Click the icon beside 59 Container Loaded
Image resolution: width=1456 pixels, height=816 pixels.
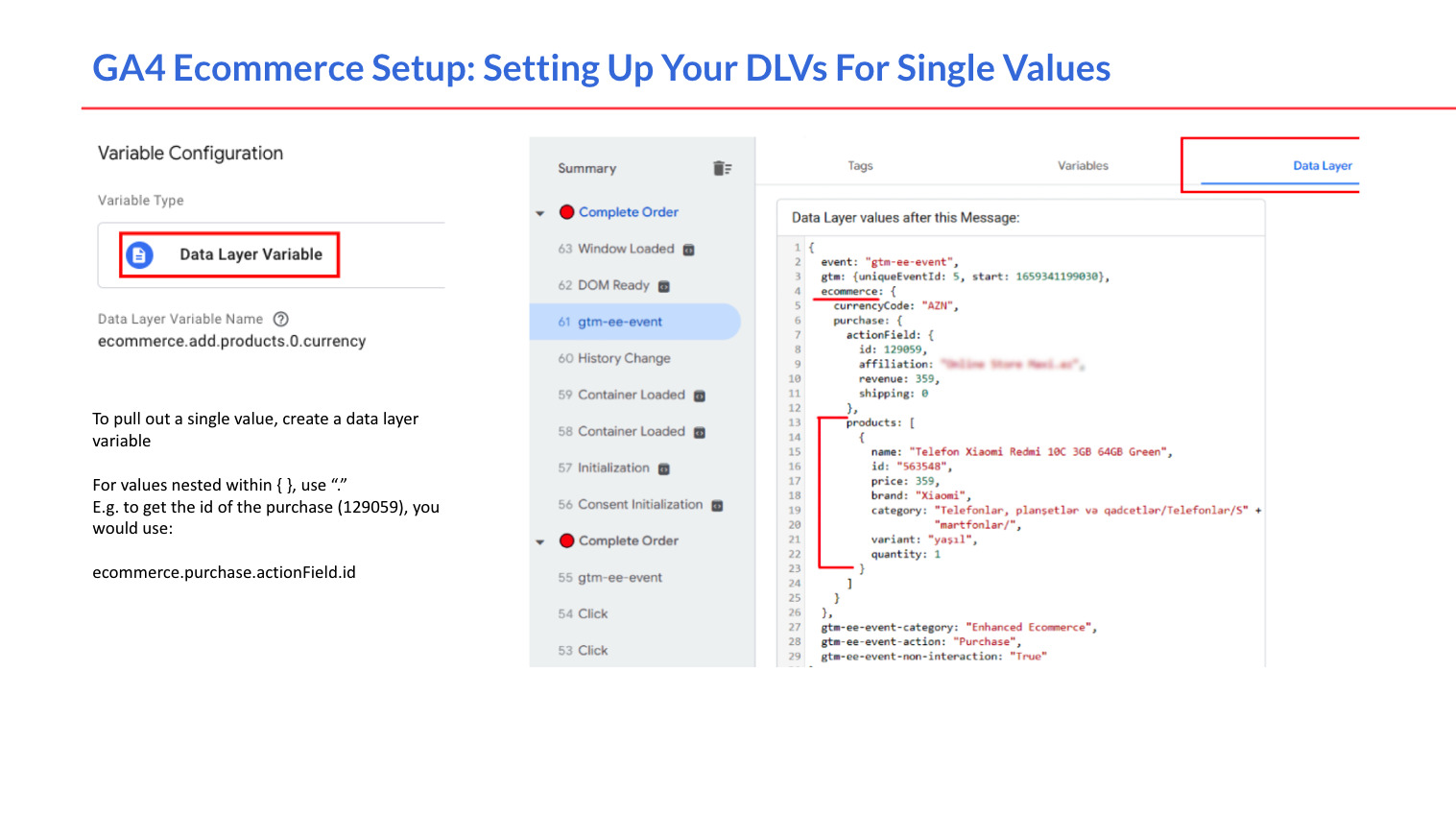(700, 396)
